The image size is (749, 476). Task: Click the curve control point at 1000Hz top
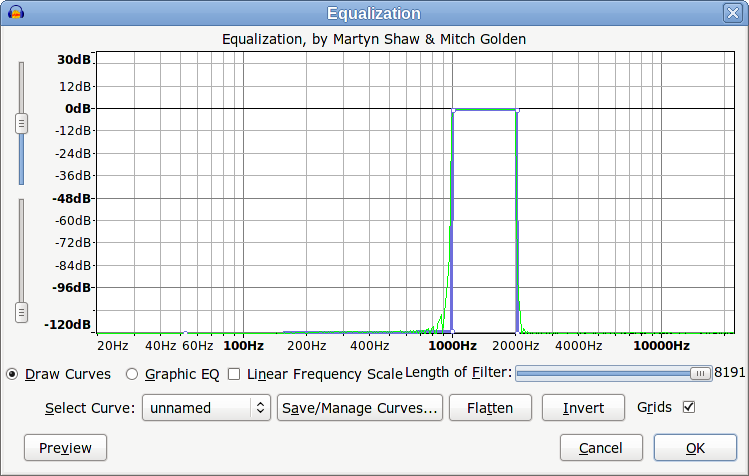pos(453,109)
